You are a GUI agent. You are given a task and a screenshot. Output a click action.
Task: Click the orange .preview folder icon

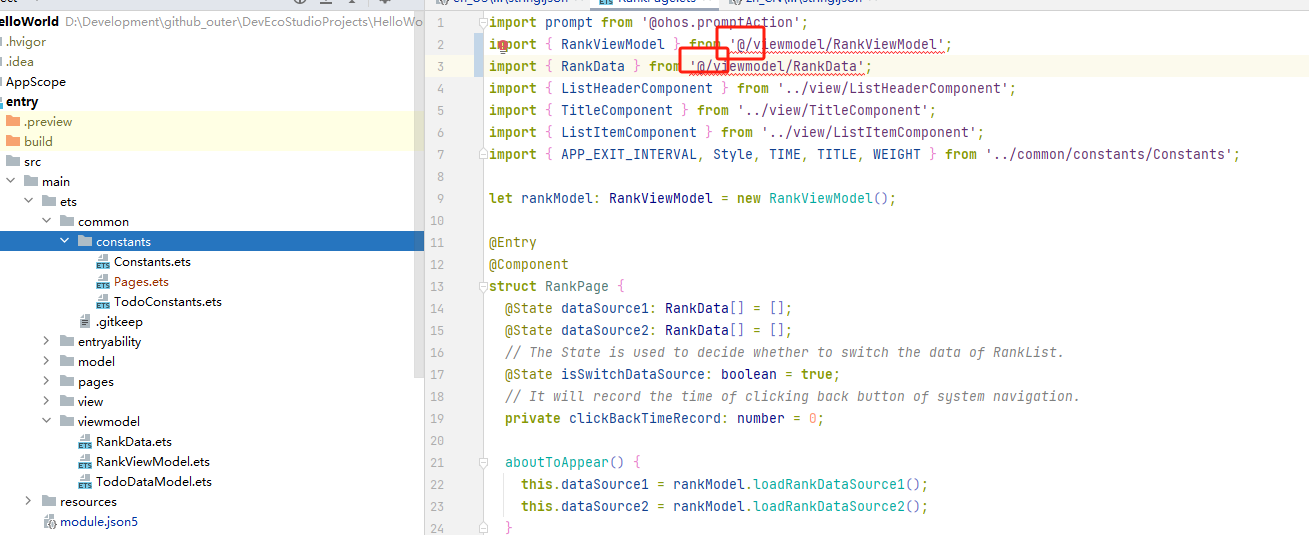[x=13, y=122]
